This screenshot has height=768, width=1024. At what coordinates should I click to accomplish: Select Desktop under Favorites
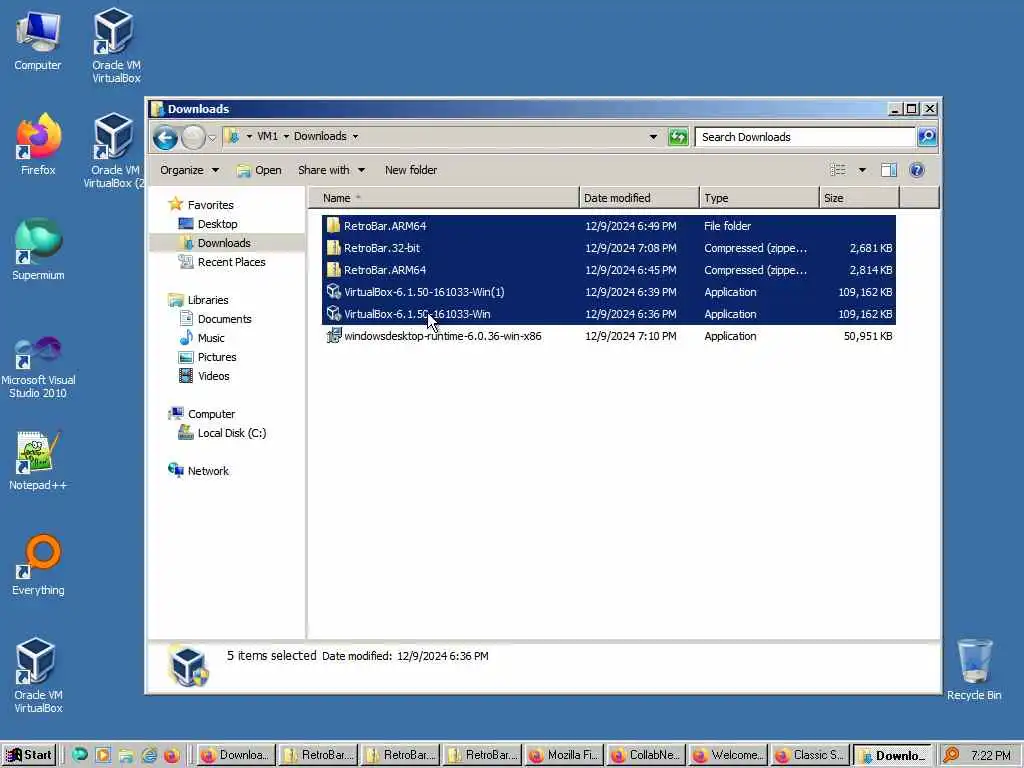click(x=217, y=224)
